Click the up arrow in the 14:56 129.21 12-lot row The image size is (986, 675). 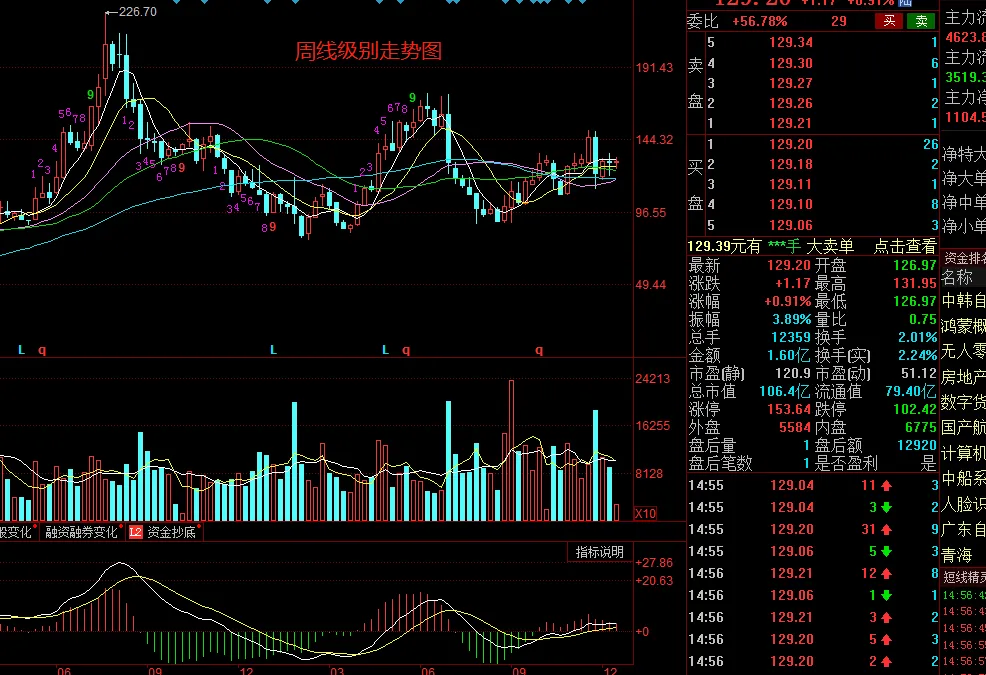(x=887, y=574)
